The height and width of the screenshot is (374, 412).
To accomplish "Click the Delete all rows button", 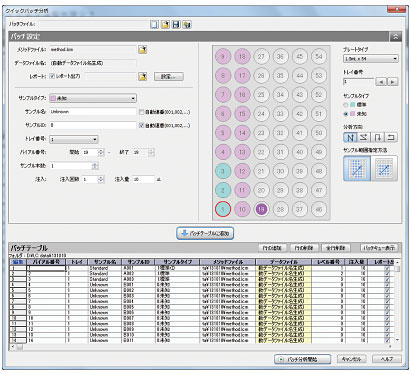I will click(336, 248).
